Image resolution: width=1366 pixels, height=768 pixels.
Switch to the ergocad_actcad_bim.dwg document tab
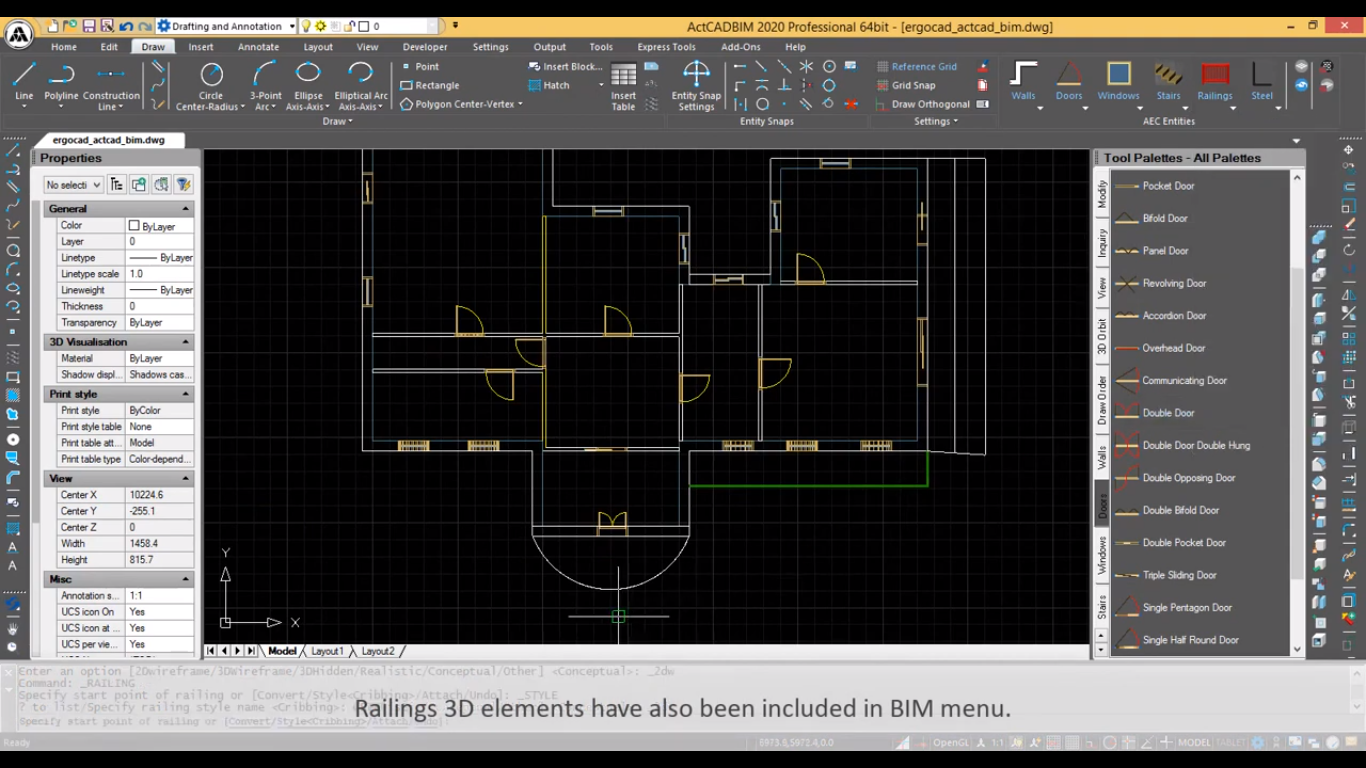pos(108,140)
